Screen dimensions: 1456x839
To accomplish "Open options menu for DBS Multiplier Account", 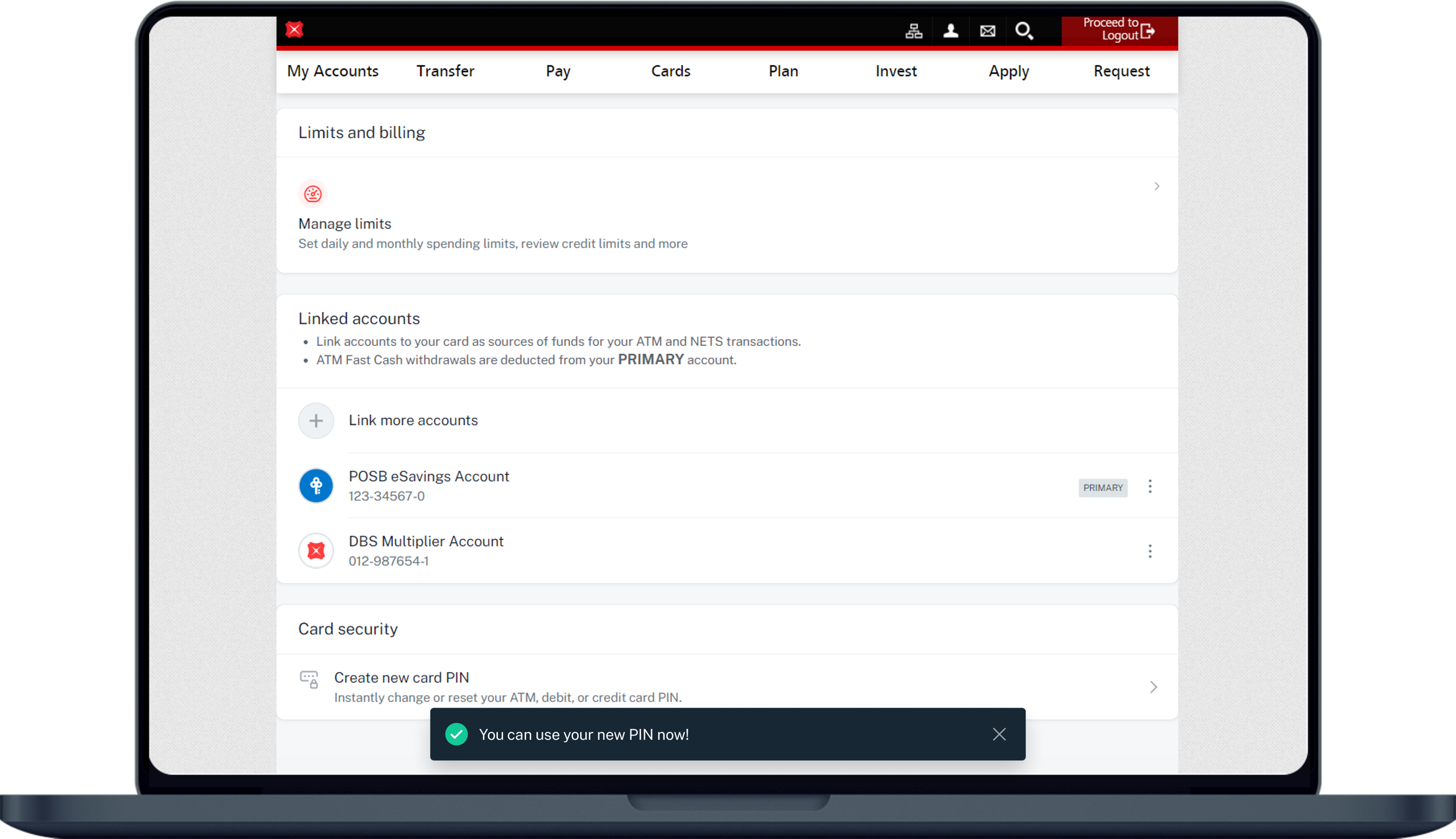I will 1150,552.
